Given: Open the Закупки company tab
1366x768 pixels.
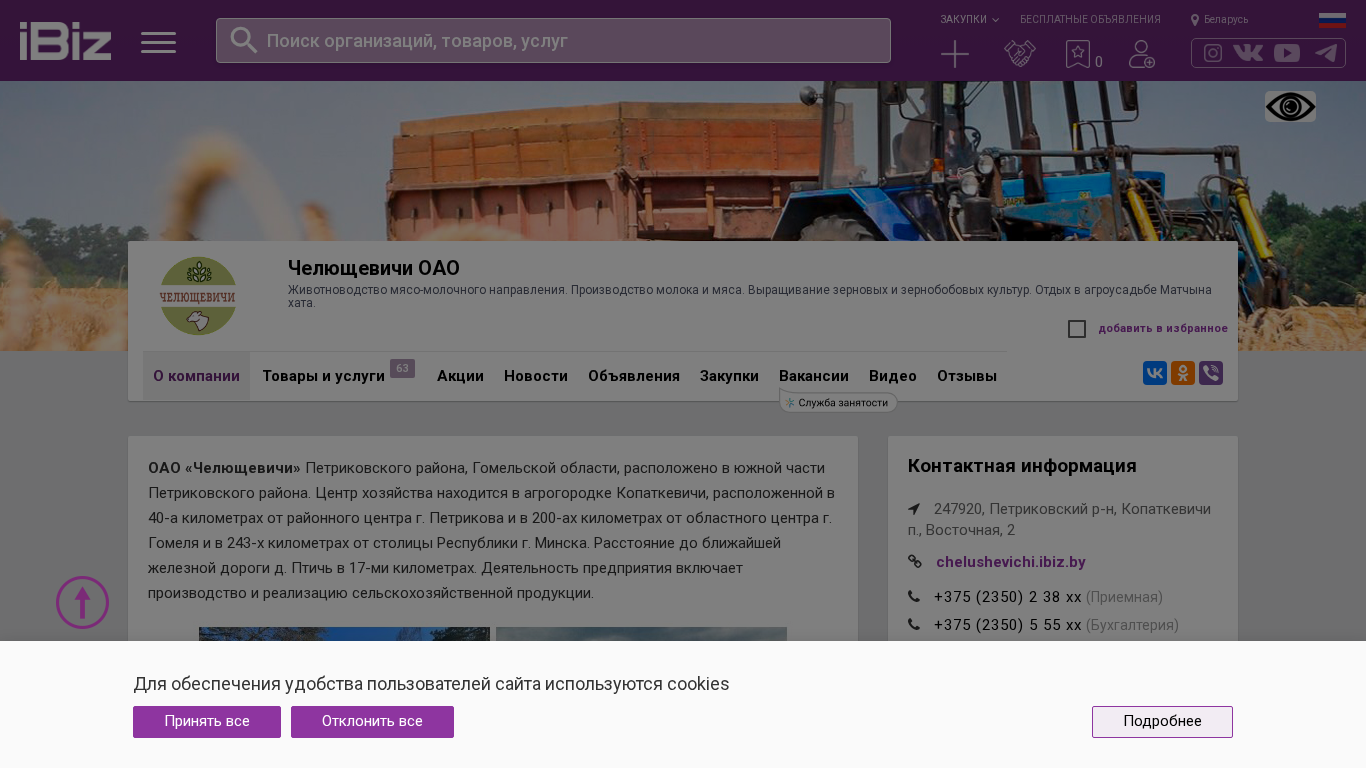Looking at the screenshot, I should click(729, 376).
